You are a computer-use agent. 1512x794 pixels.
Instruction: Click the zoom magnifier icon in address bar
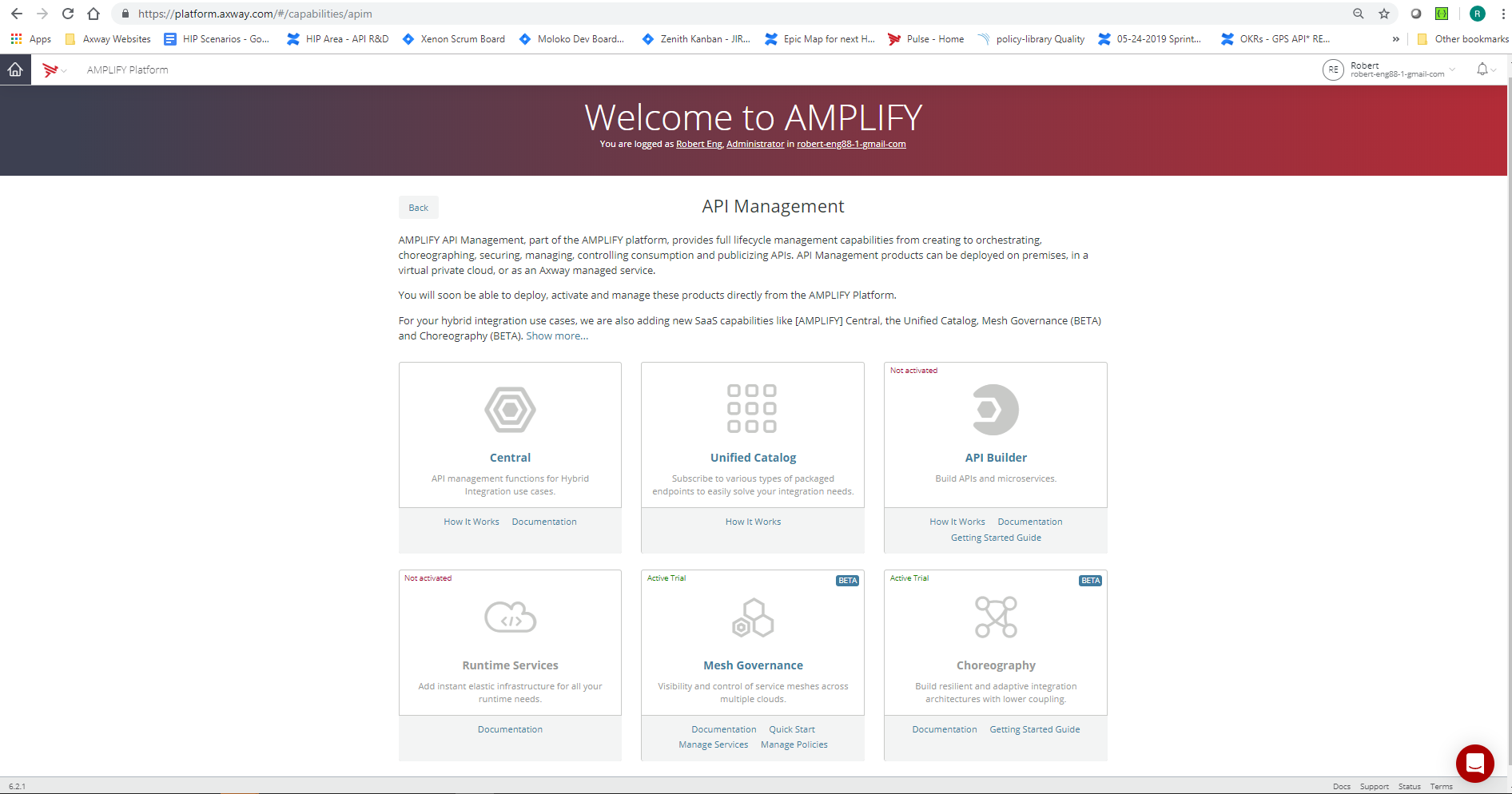click(x=1358, y=14)
